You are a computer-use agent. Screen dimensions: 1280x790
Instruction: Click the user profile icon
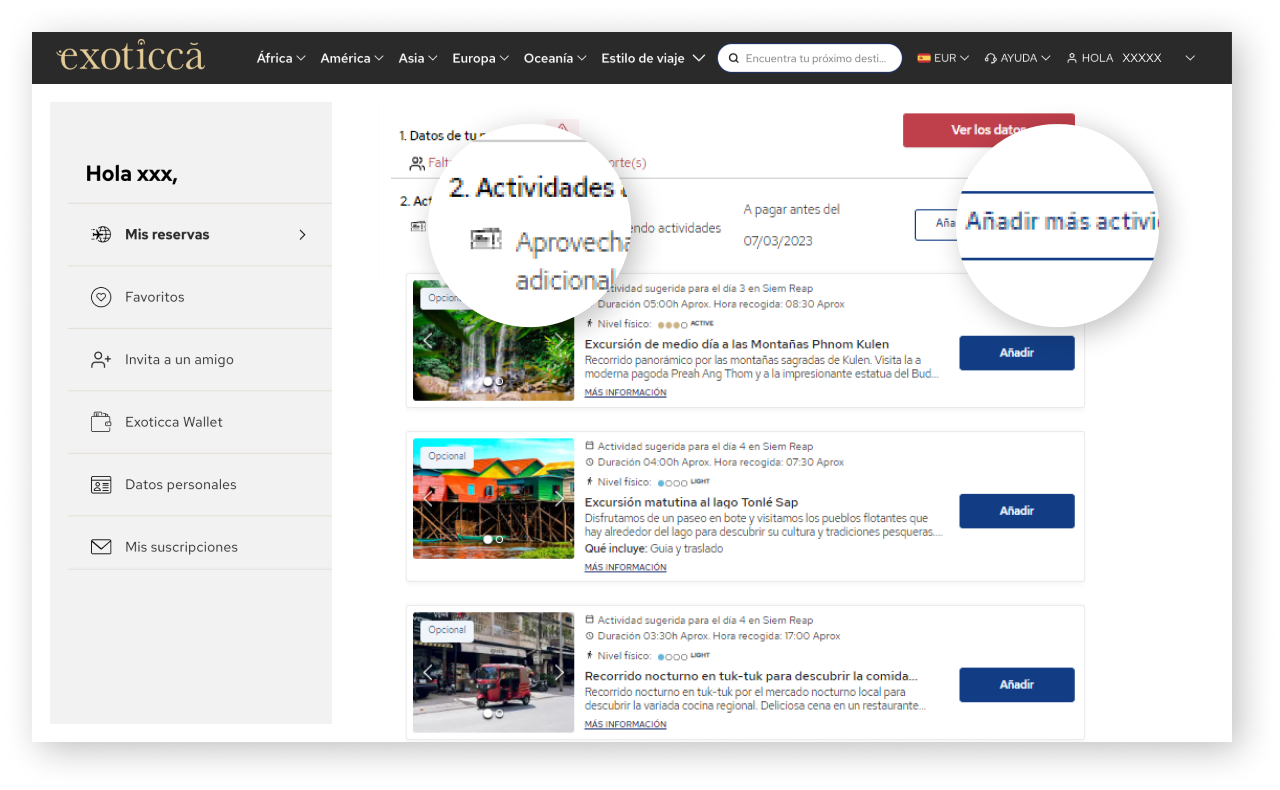tap(1072, 58)
